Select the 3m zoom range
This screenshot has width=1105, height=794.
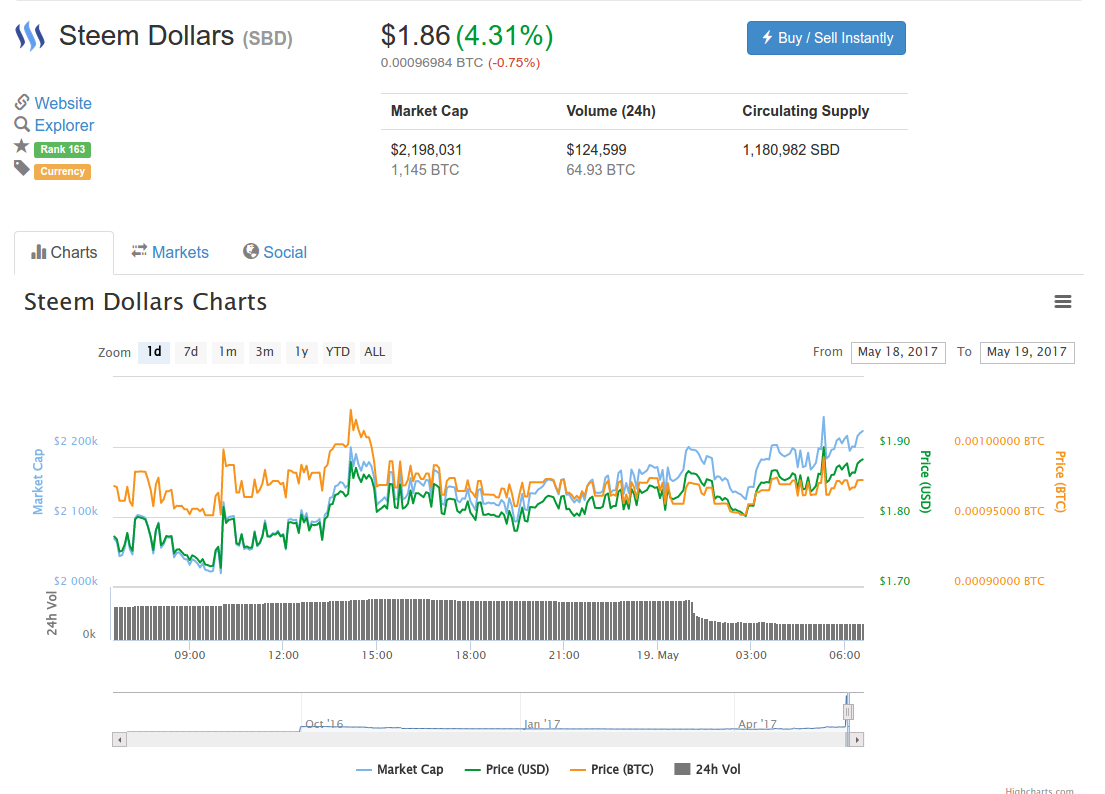264,352
